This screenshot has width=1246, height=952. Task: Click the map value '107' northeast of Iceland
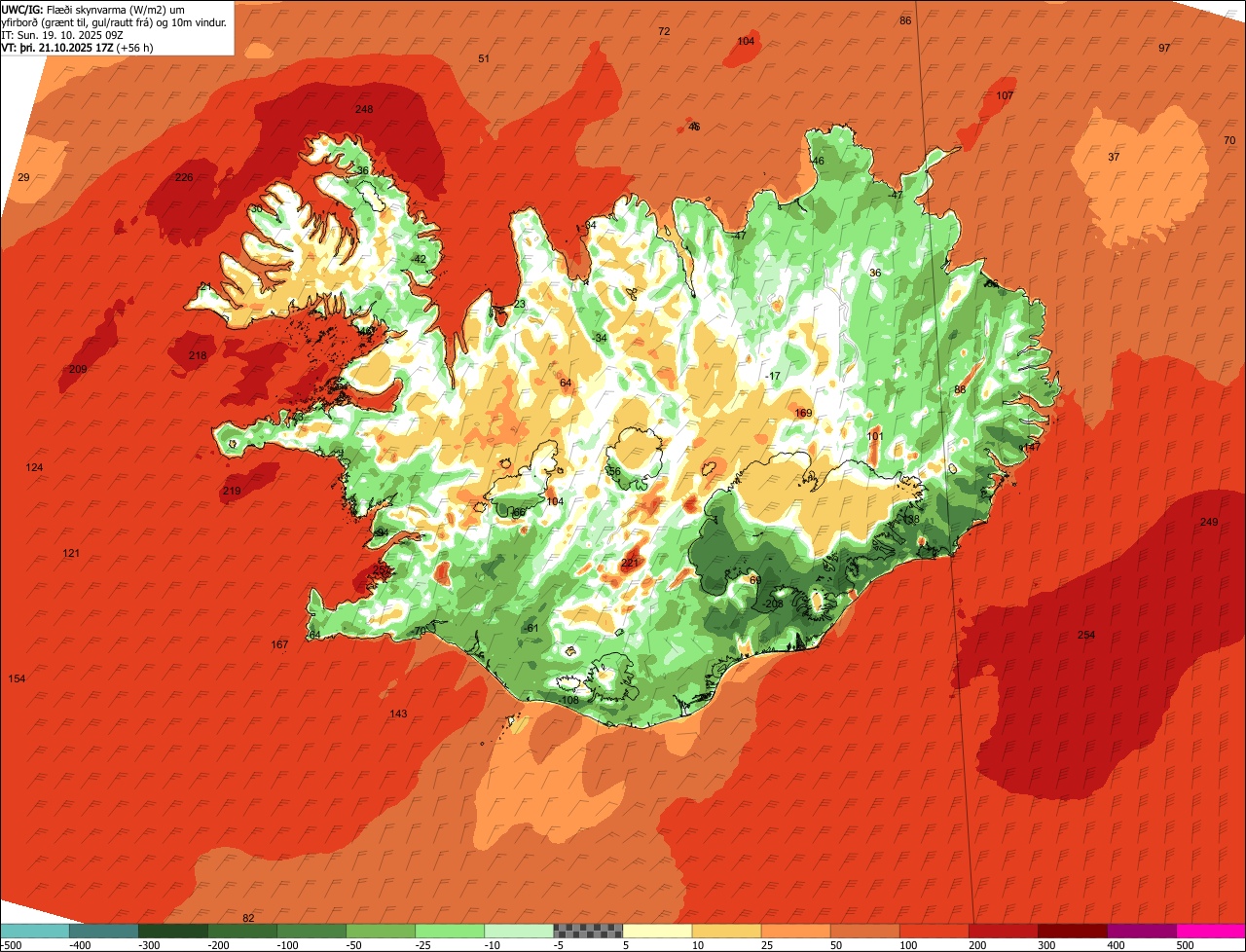point(1005,95)
